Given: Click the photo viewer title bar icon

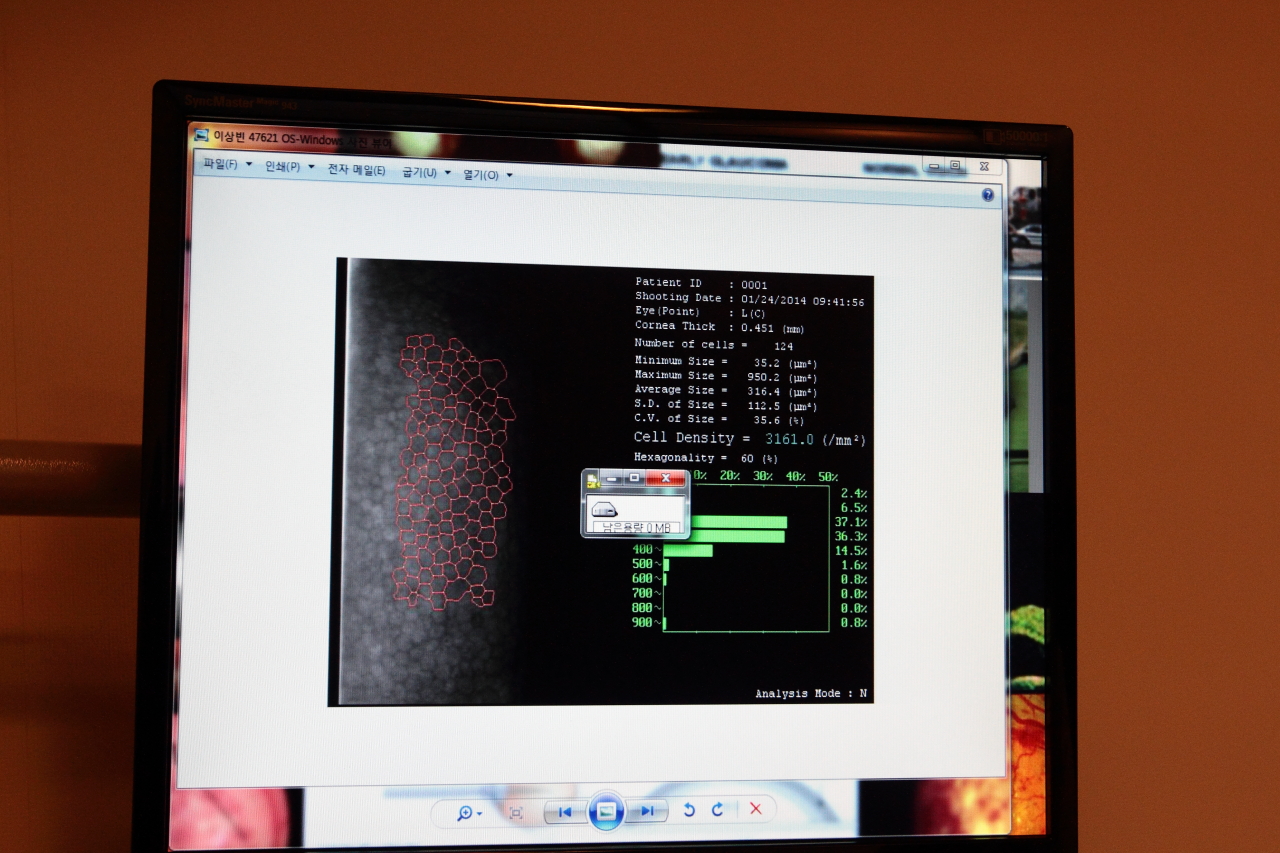Looking at the screenshot, I should pos(202,136).
